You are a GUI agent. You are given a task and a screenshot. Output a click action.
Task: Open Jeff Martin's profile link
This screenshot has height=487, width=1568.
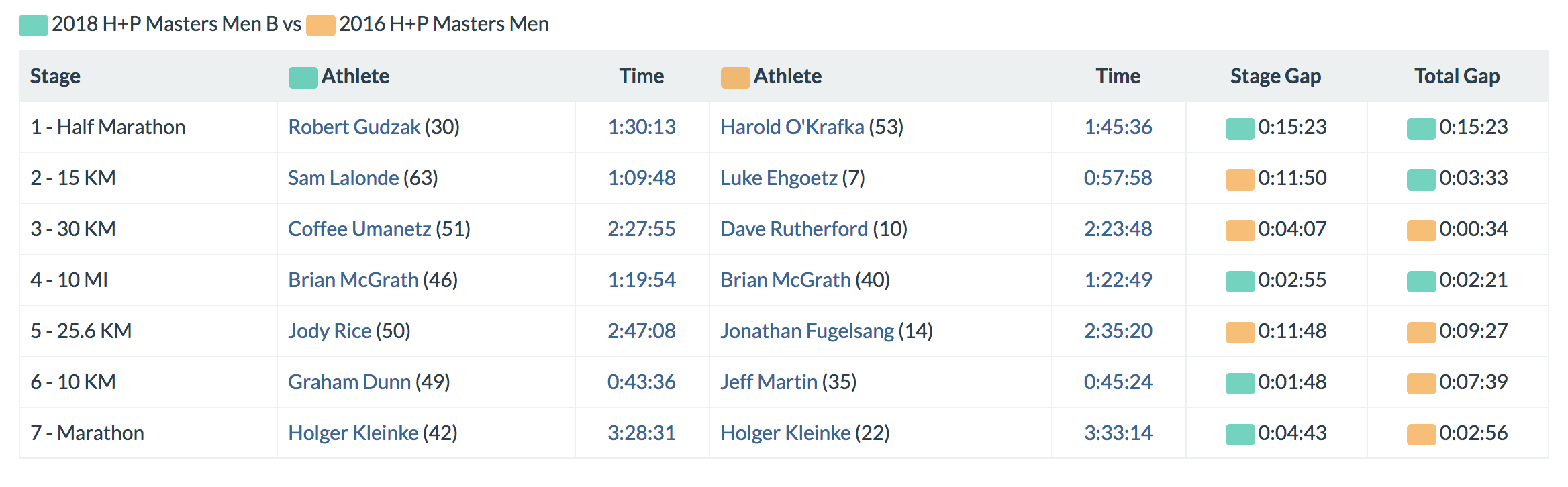point(769,382)
